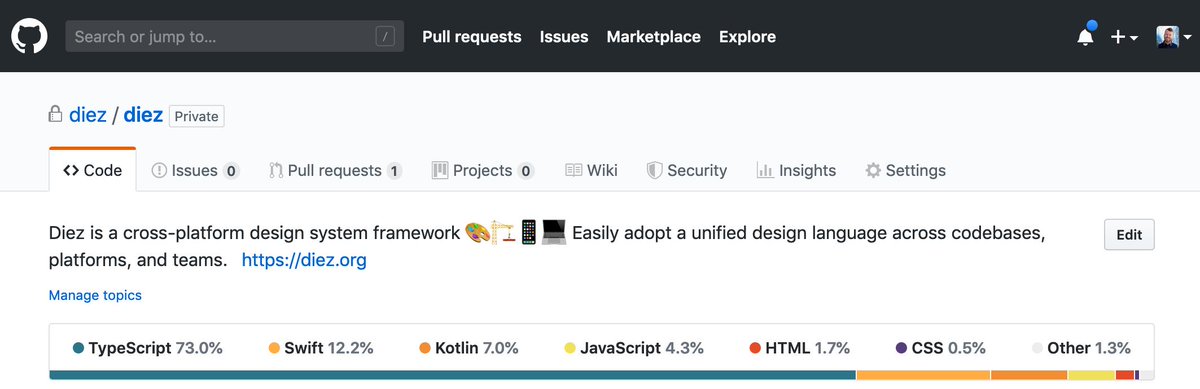The height and width of the screenshot is (389, 1200).
Task: Click the Settings gear icon
Action: 873,170
